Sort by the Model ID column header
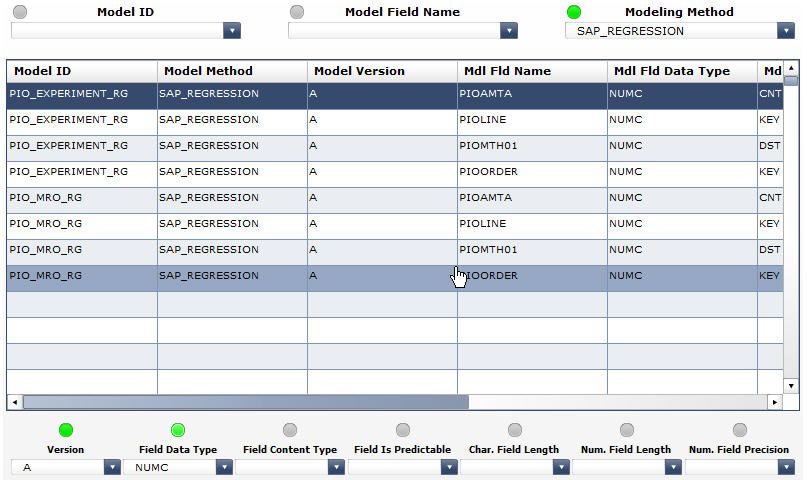The height and width of the screenshot is (480, 807). coord(82,71)
